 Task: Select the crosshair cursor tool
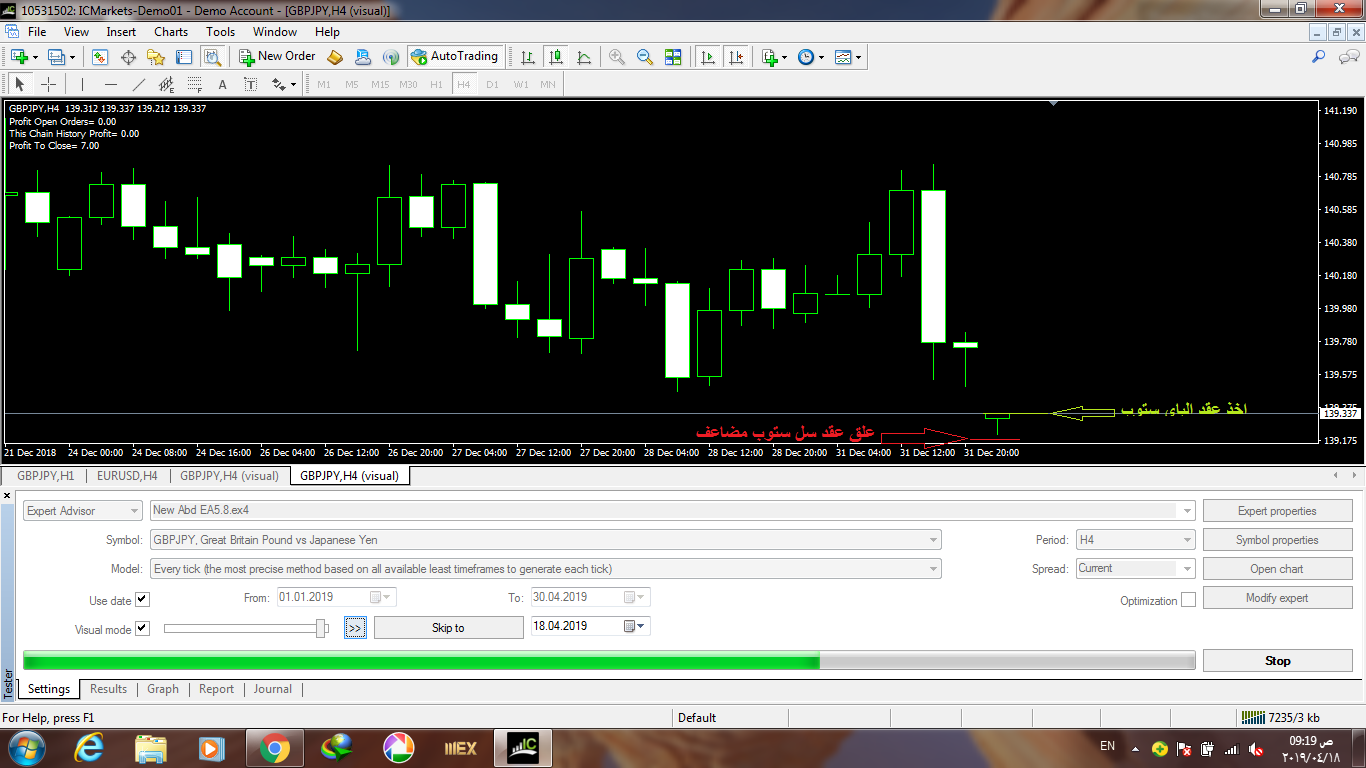pos(48,85)
